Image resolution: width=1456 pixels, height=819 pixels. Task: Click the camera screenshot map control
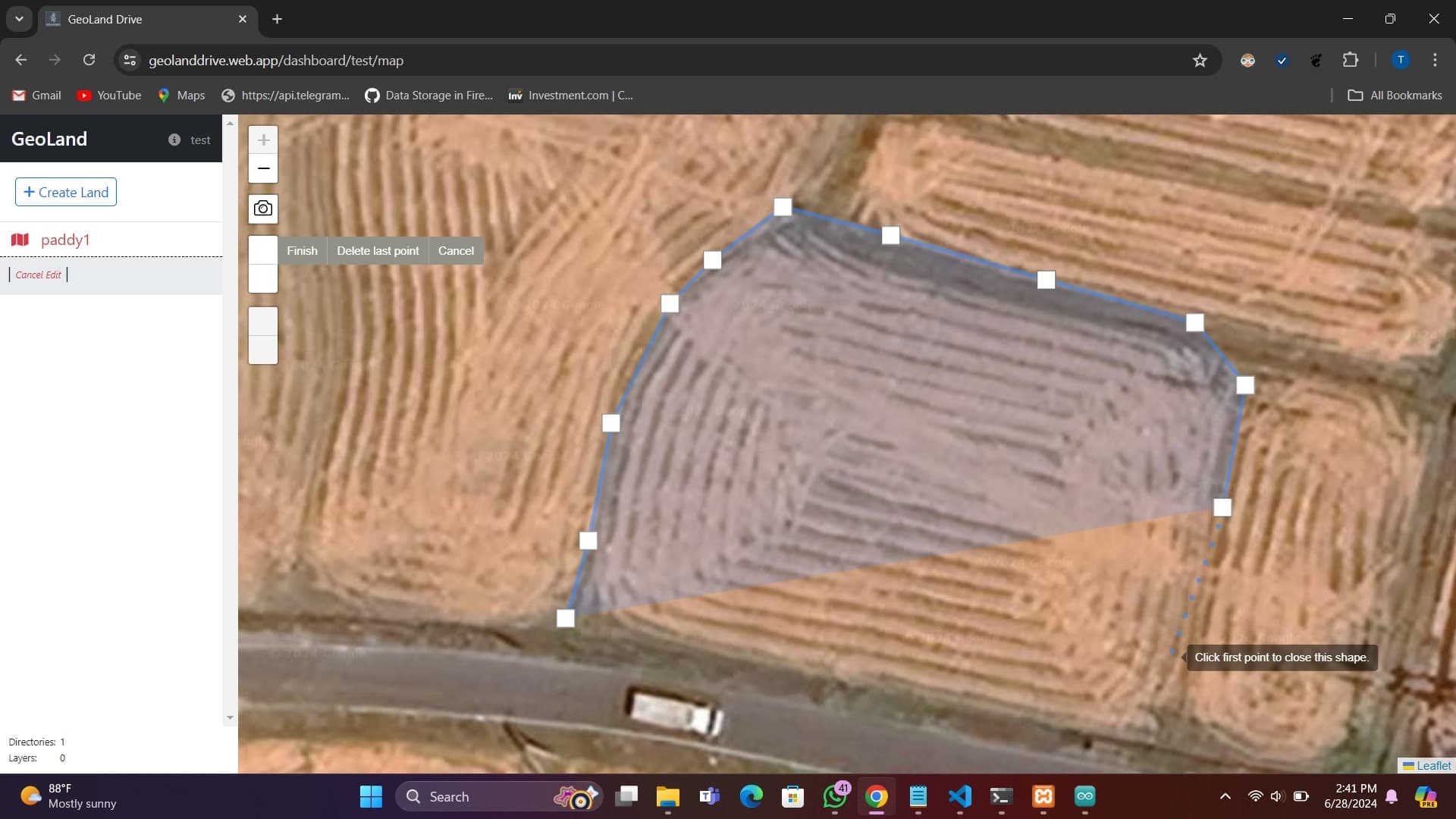[x=263, y=209]
